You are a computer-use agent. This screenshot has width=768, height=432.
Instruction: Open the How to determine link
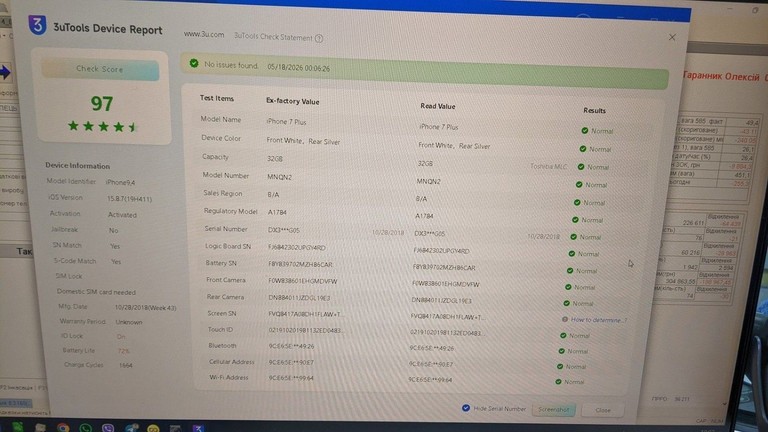point(599,320)
